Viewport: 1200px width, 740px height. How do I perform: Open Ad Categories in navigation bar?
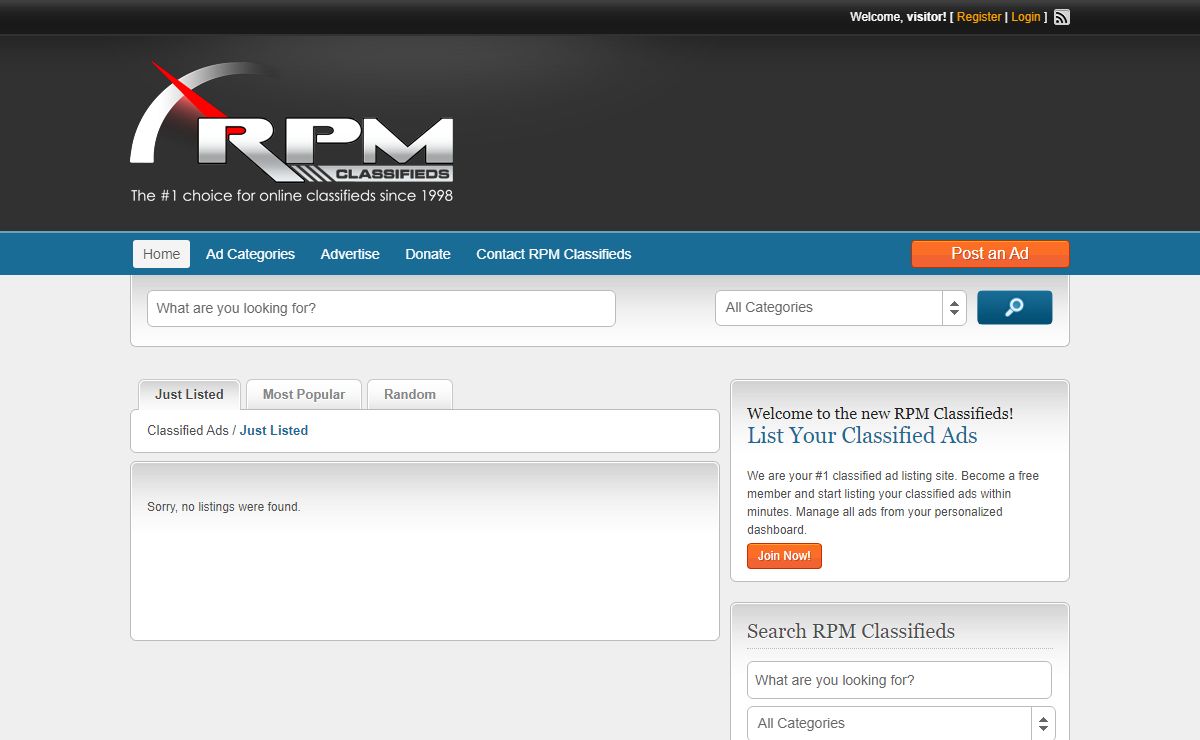[250, 254]
